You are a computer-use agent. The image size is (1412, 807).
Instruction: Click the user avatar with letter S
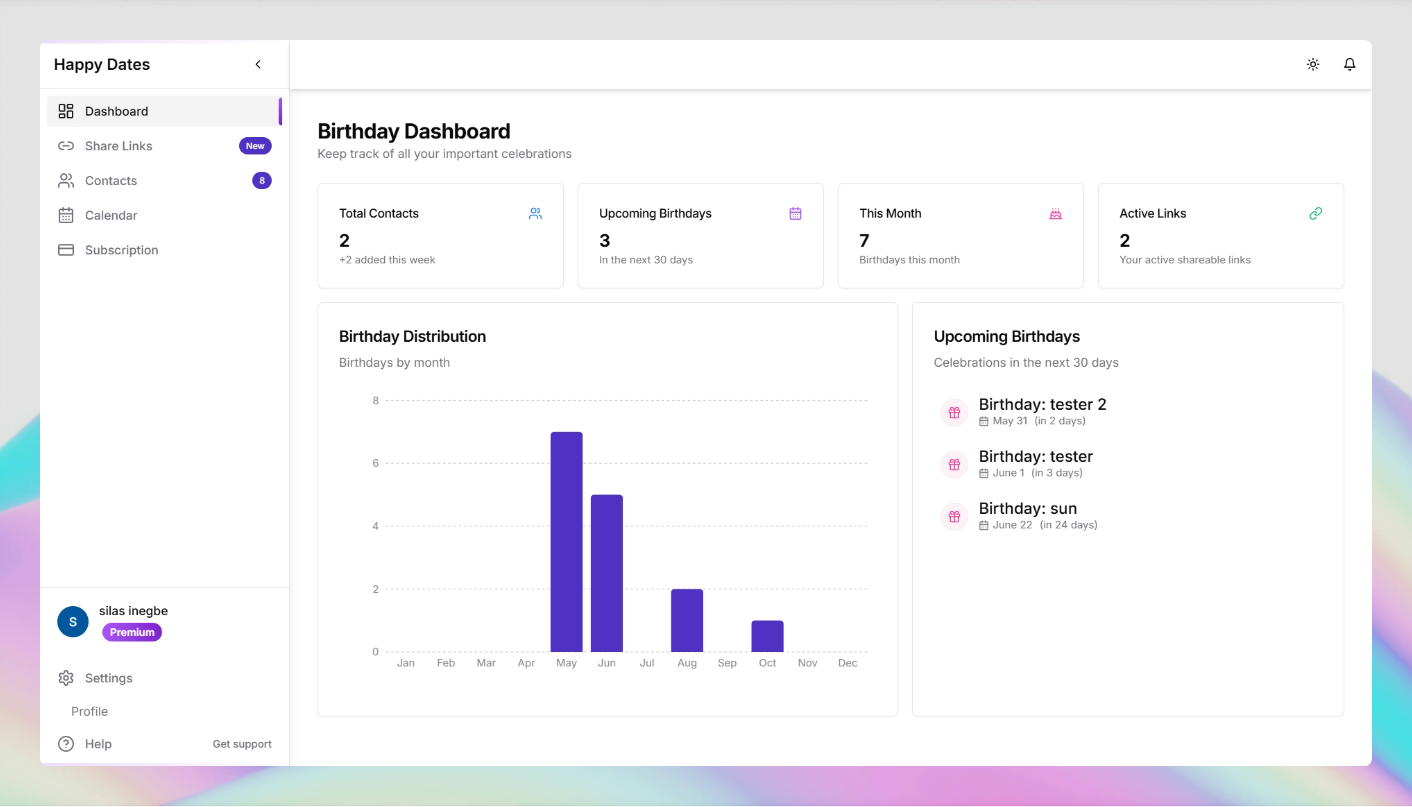pos(73,622)
